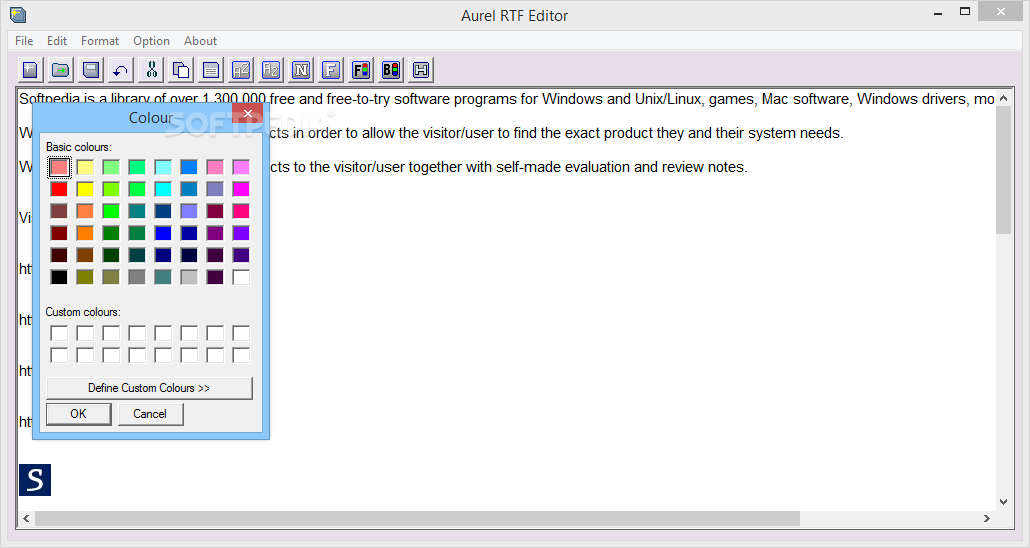Click the Softpedia S logo image in document
Viewport: 1030px width, 548px height.
[x=35, y=480]
